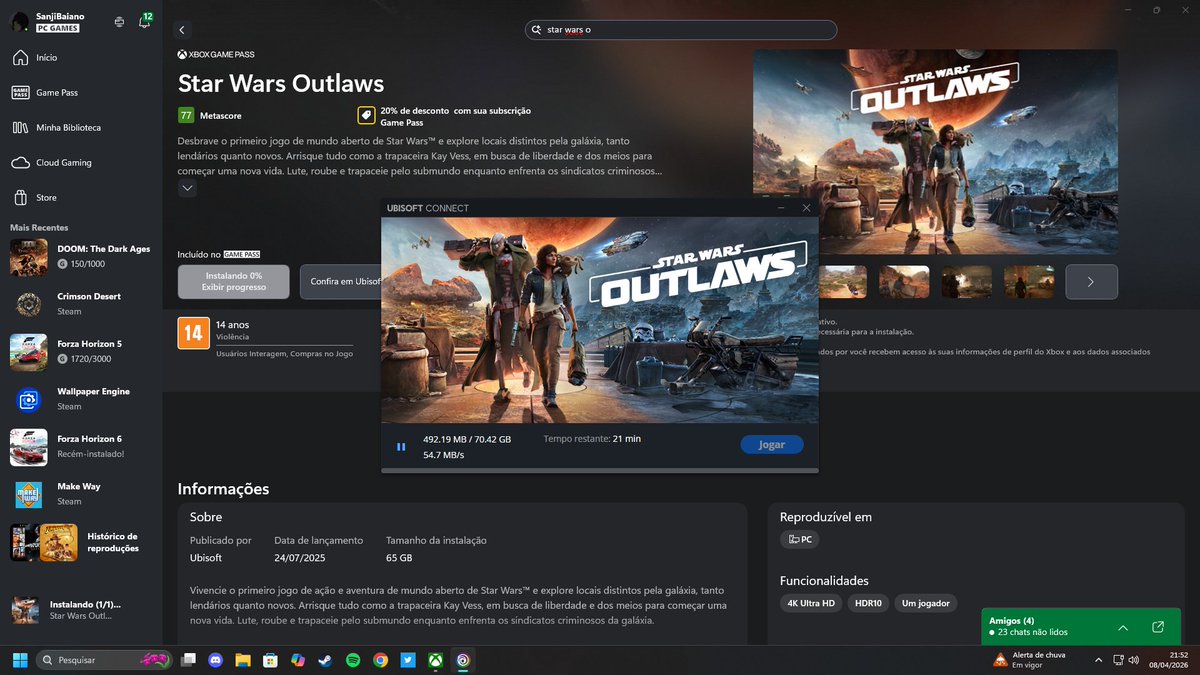Open Ubisoft Connect from the taskbar
The image size is (1200, 675).
point(463,660)
